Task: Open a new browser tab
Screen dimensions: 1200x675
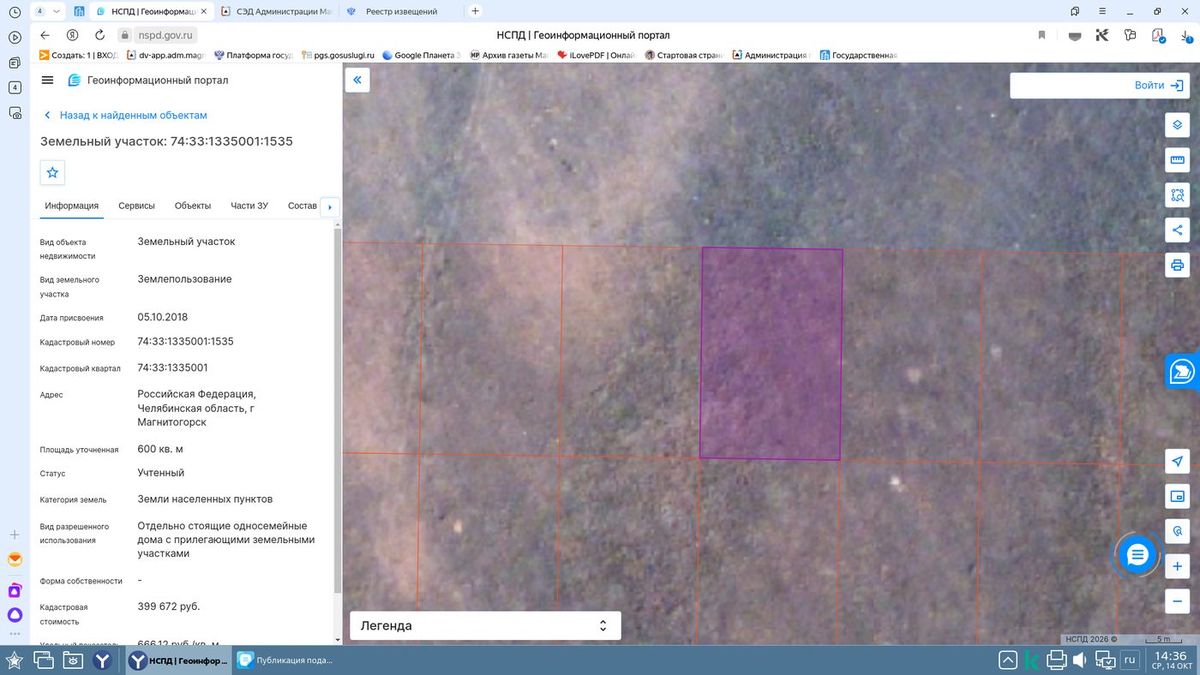Action: pos(475,11)
